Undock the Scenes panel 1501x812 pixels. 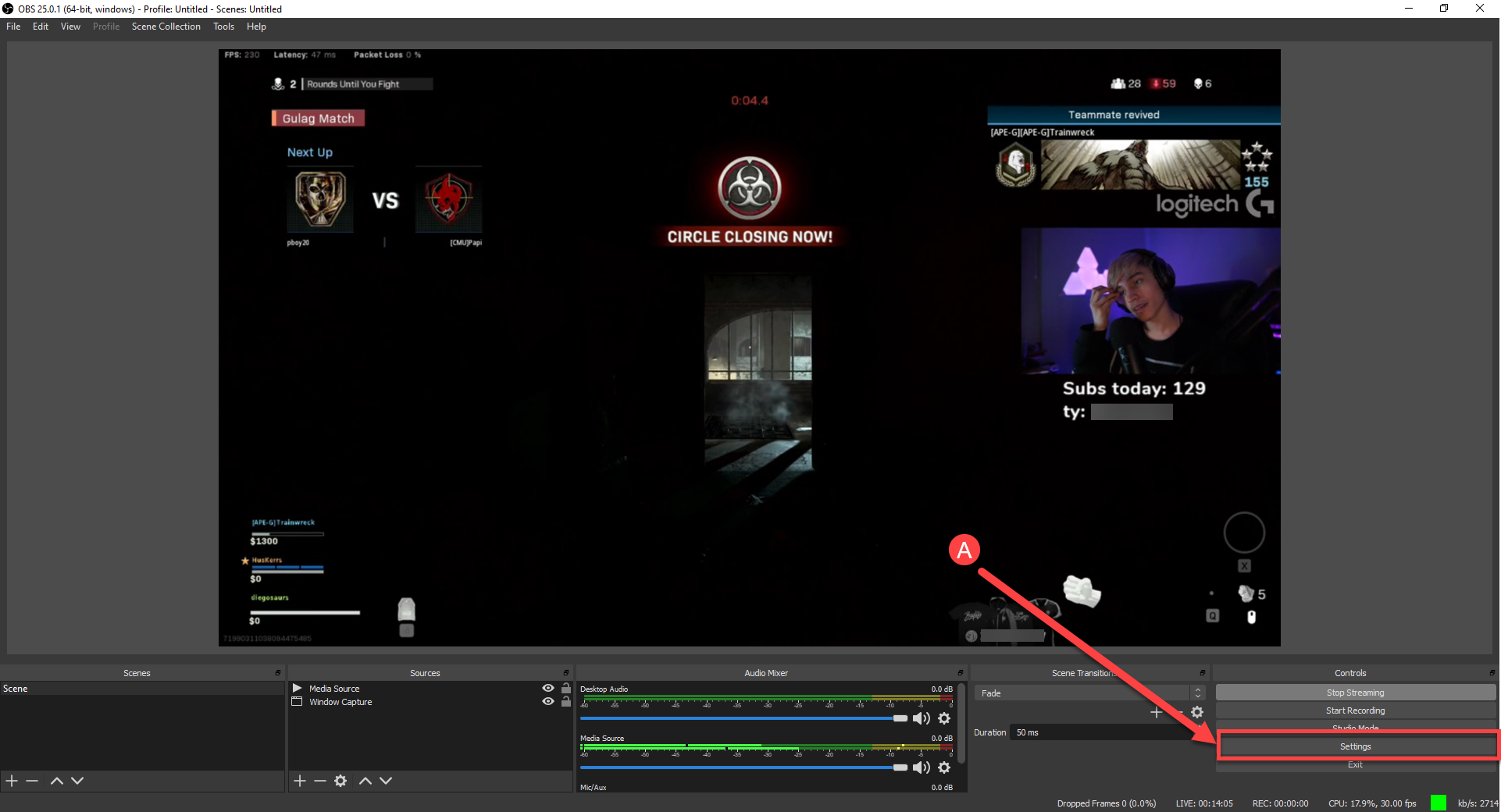pos(278,673)
